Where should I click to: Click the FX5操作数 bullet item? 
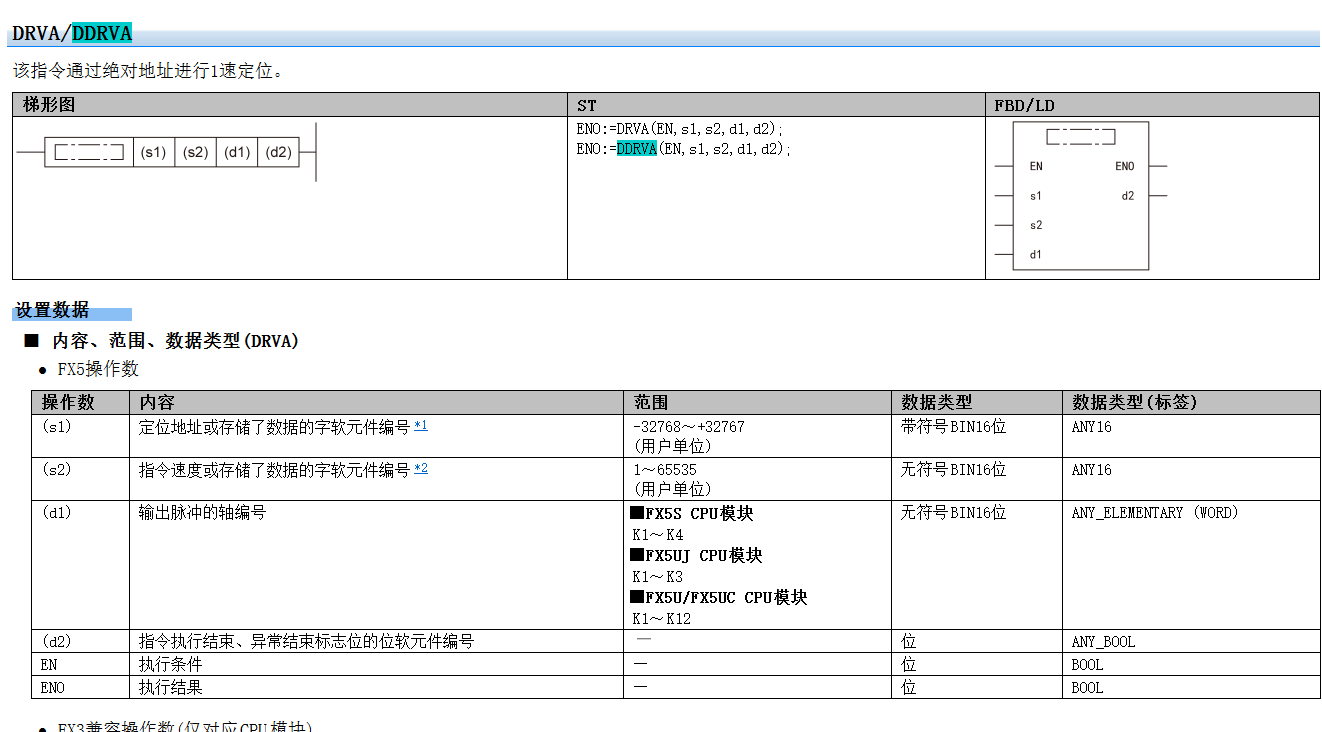98,369
